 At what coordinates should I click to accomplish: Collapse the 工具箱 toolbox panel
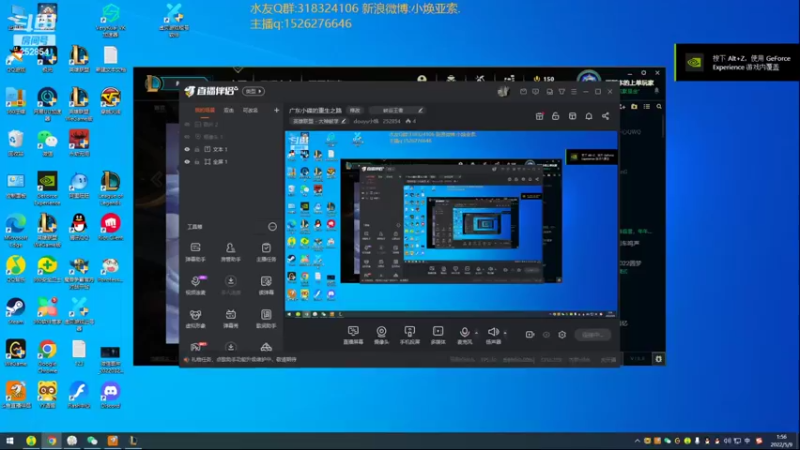point(272,227)
